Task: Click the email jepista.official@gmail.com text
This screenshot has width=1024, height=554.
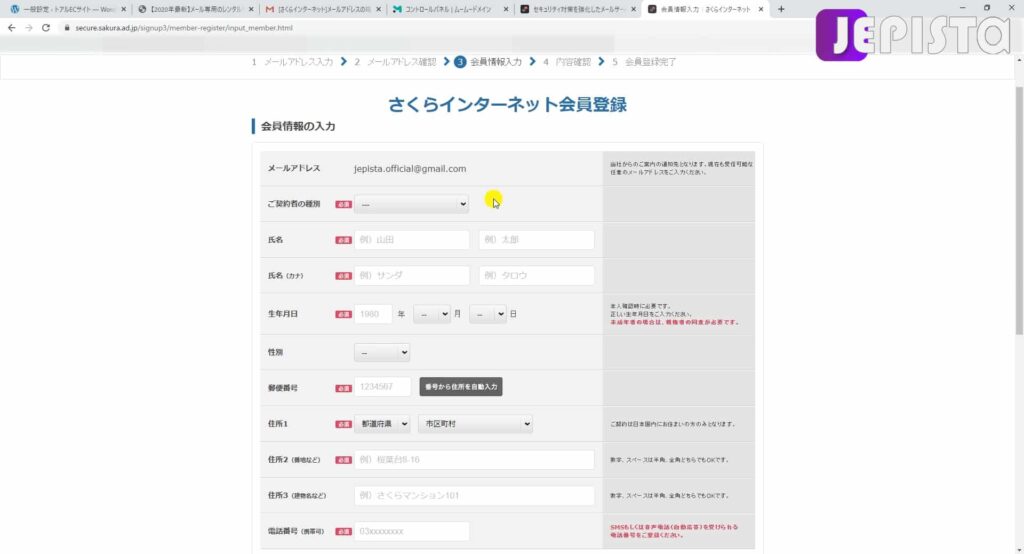Action: pyautogui.click(x=410, y=169)
